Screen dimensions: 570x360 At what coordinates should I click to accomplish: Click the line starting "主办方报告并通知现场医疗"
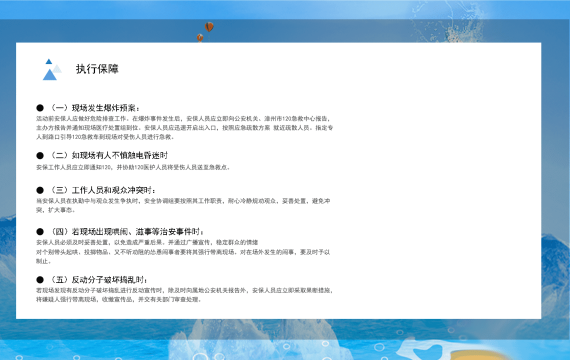pos(184,128)
